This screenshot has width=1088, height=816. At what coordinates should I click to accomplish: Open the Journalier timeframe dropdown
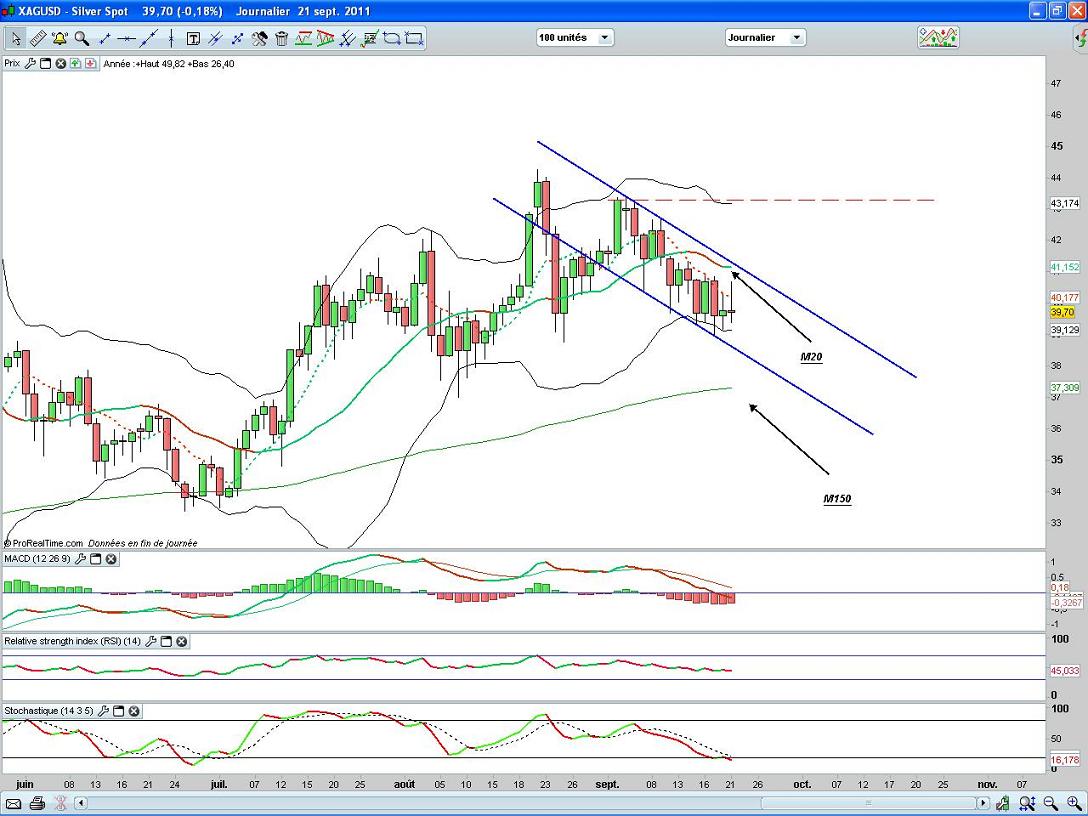[764, 37]
